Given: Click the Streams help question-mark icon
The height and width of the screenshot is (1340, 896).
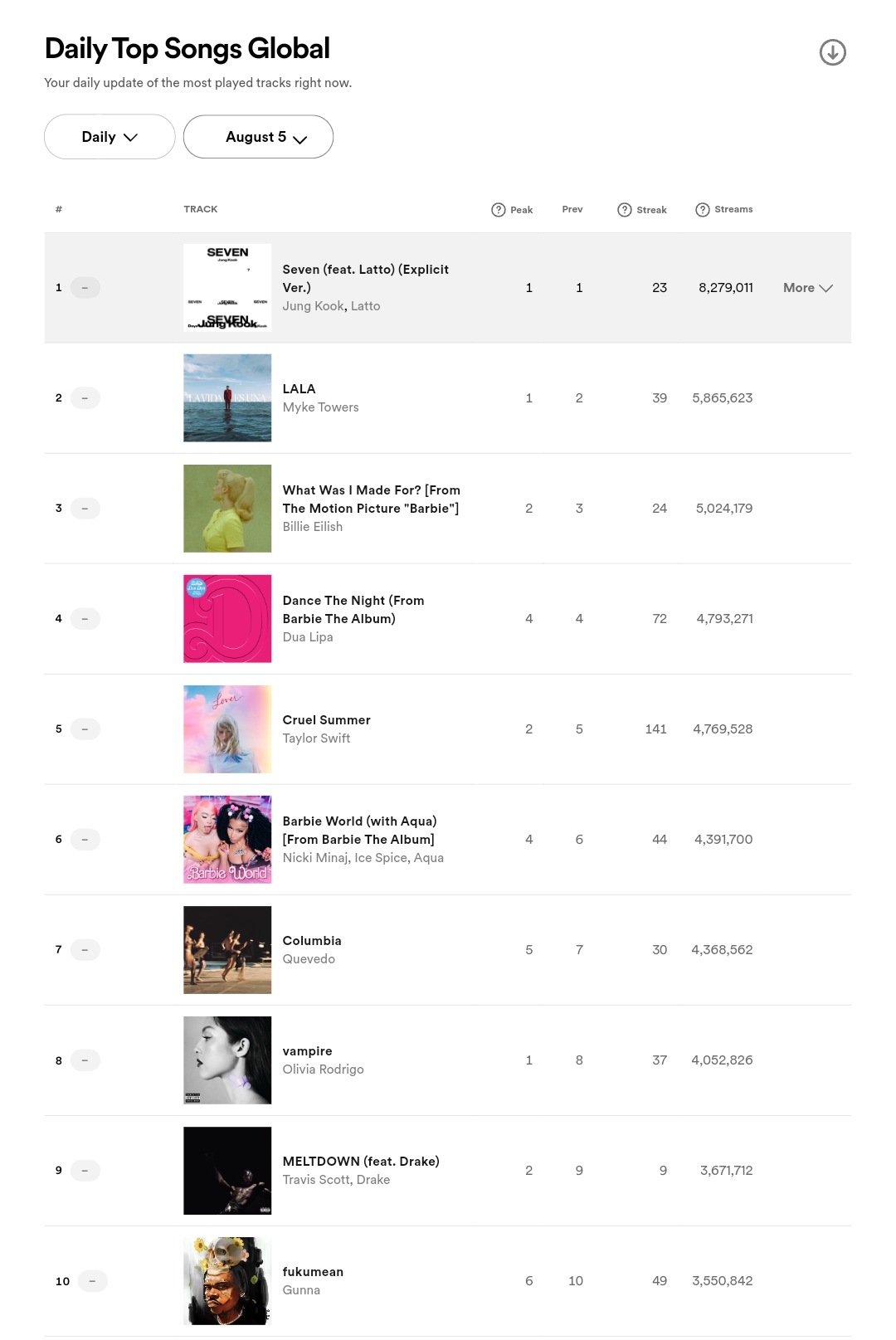Looking at the screenshot, I should pos(703,210).
